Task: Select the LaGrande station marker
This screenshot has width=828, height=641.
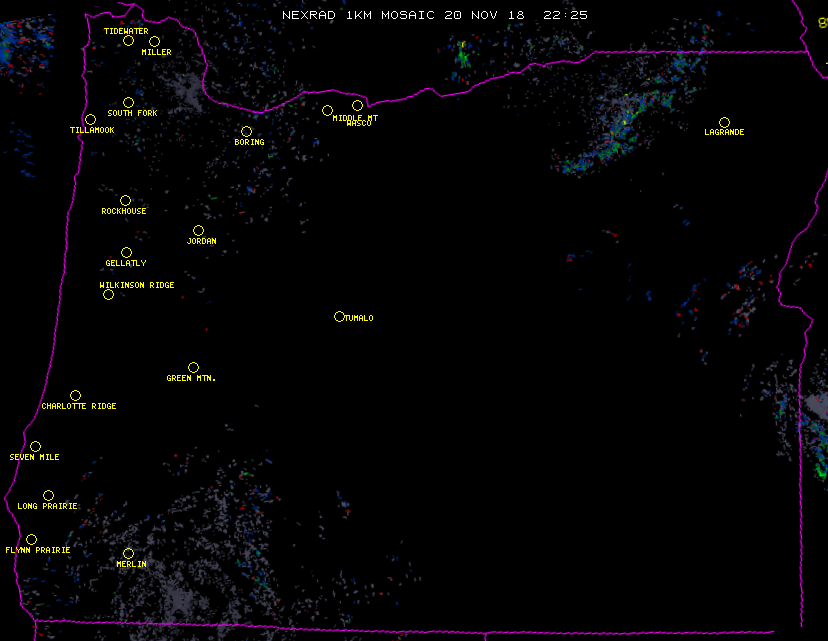Action: 724,123
